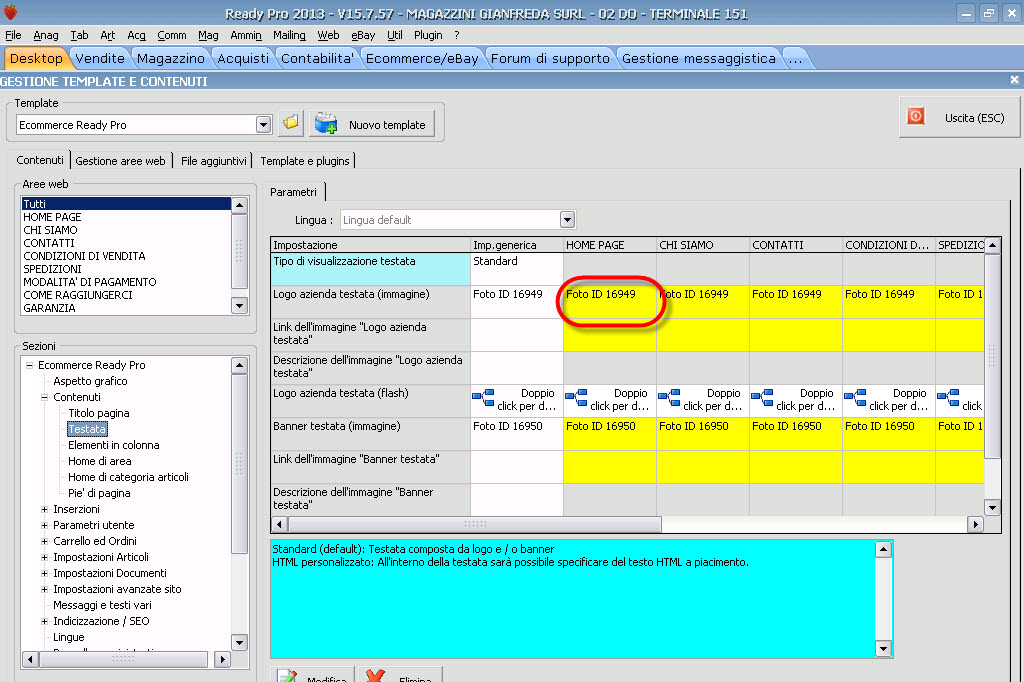The height and width of the screenshot is (682, 1024).
Task: Click Foto ID 16950 cell under CONTATTI
Action: 796,434
